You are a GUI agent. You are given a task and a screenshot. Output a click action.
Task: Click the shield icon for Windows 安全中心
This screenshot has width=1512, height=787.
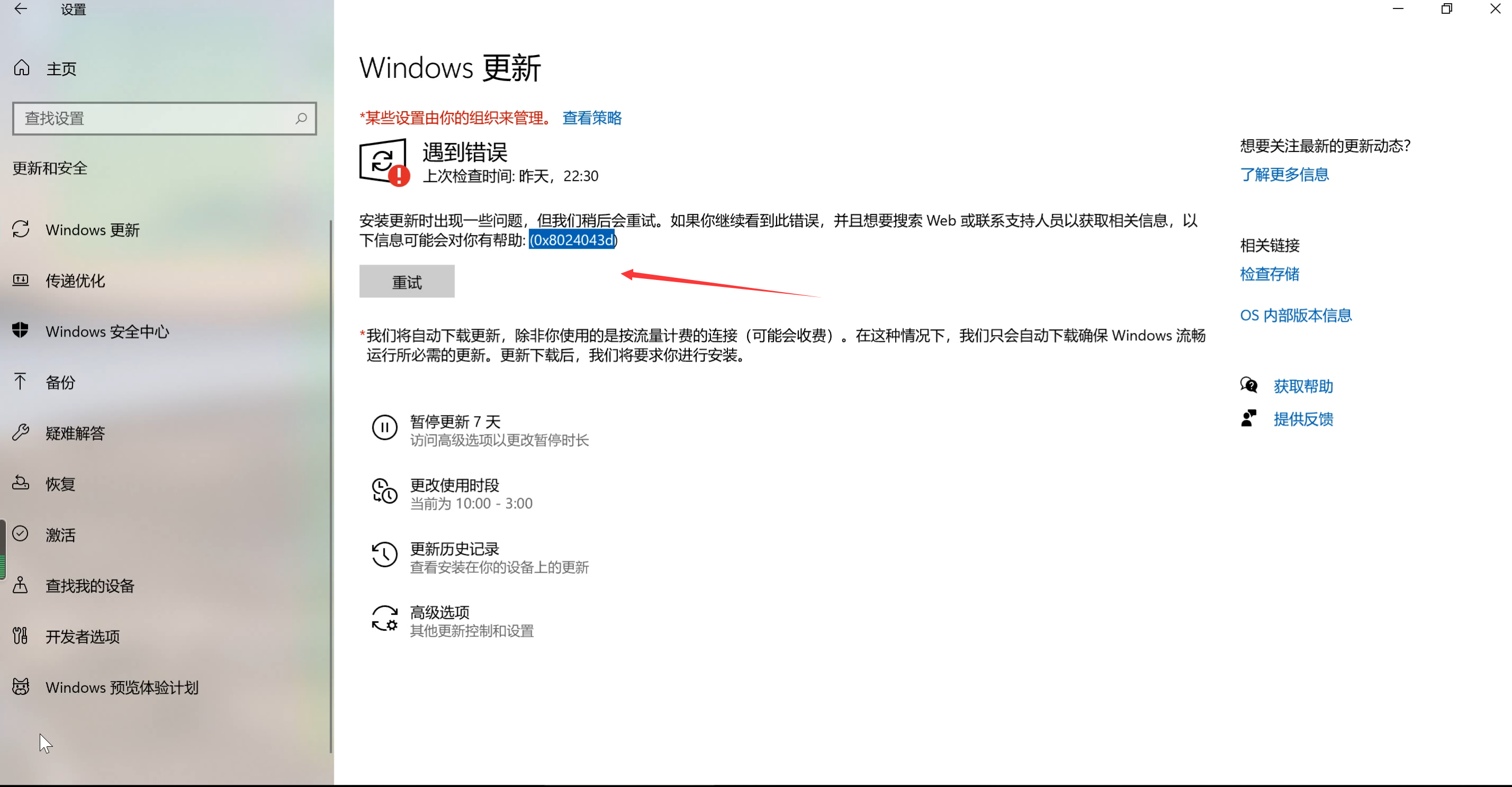coord(21,331)
